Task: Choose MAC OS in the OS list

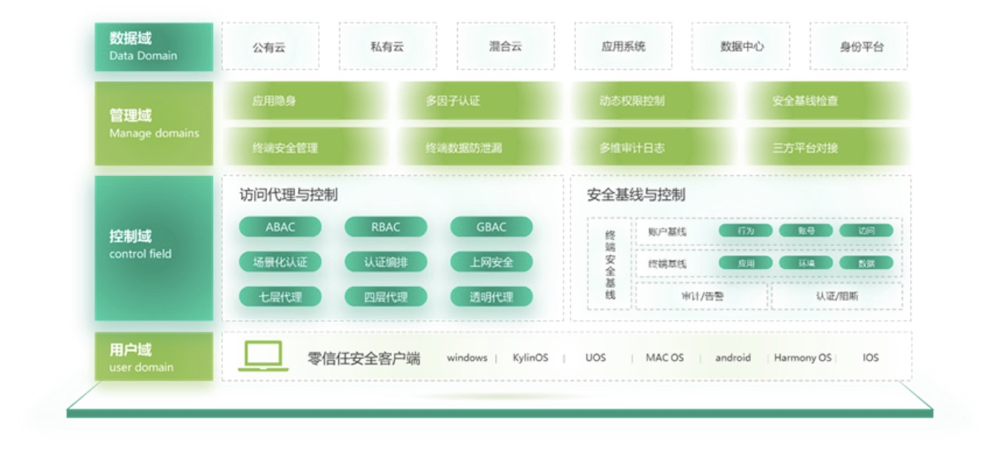Action: (665, 358)
